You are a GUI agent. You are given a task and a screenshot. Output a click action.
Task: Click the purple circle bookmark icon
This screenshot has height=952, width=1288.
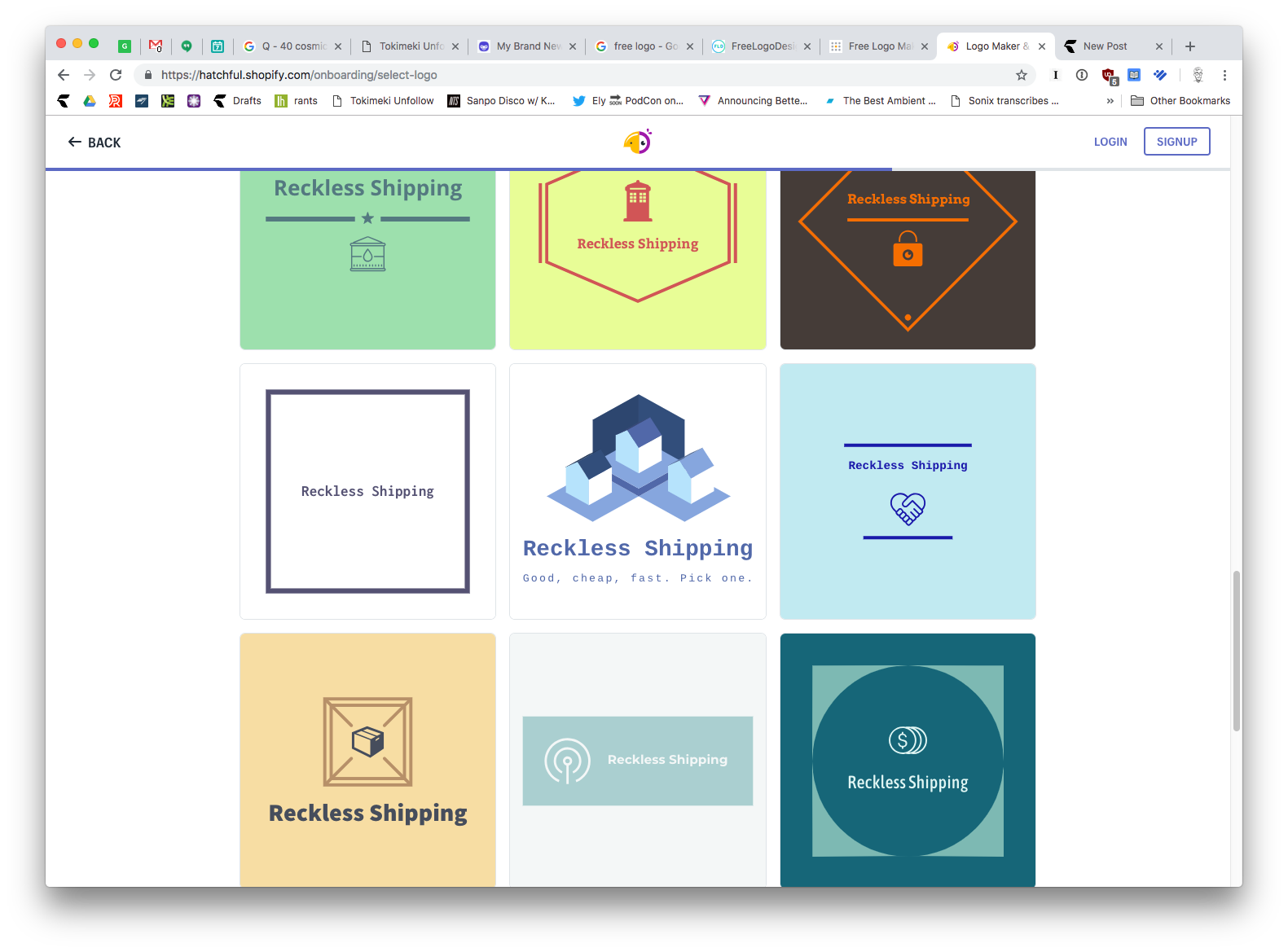coord(194,101)
